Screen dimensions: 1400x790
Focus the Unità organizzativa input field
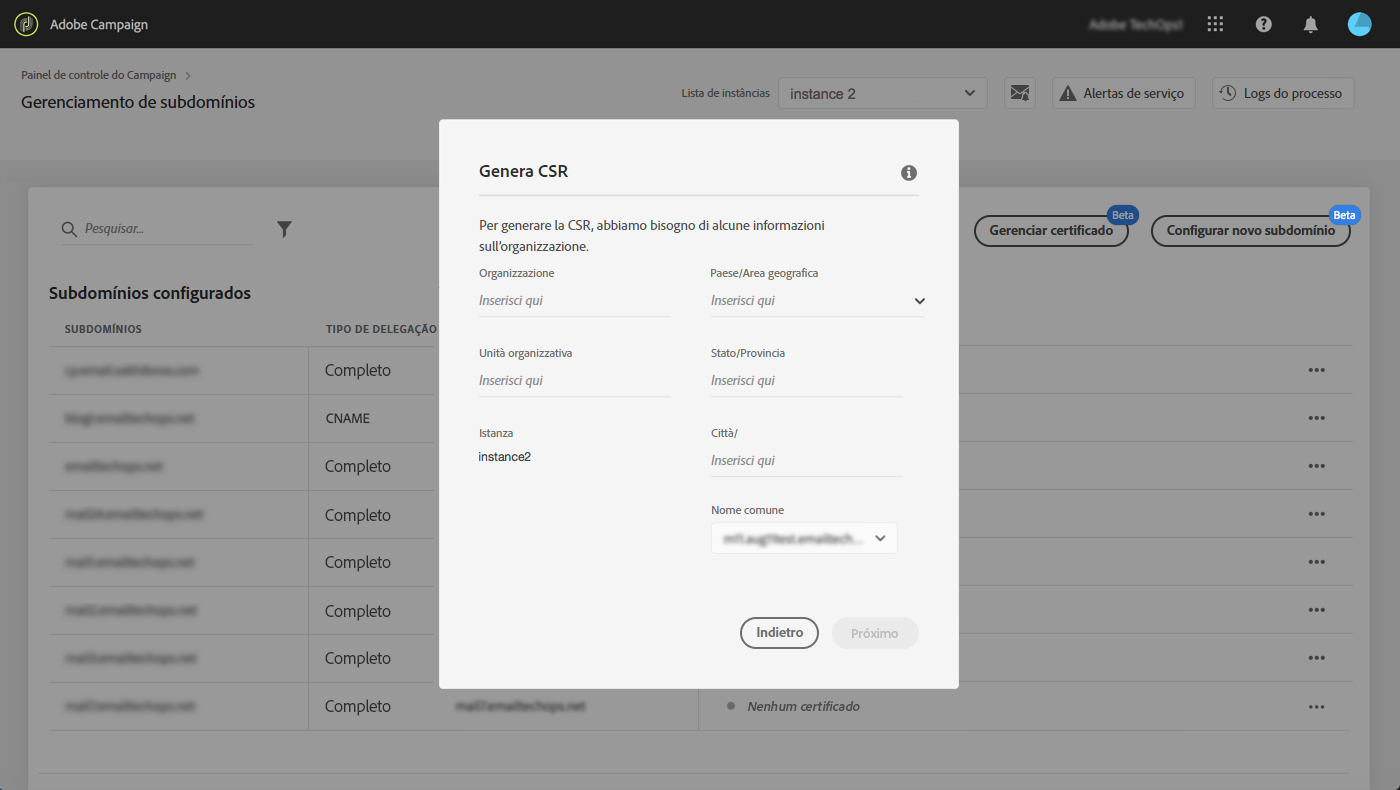pos(574,380)
